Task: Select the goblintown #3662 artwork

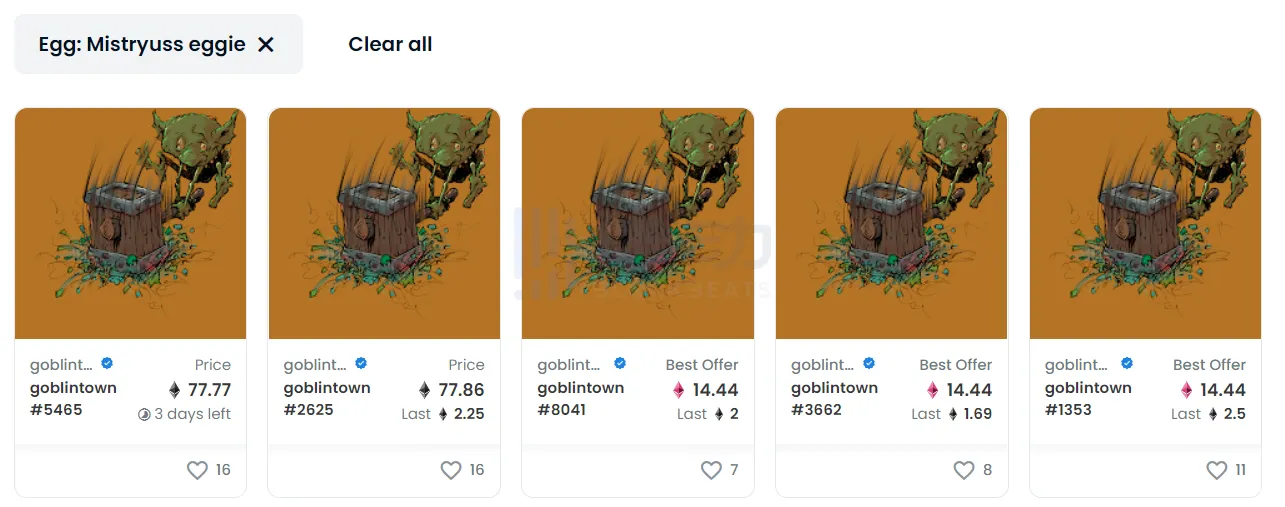Action: 892,223
